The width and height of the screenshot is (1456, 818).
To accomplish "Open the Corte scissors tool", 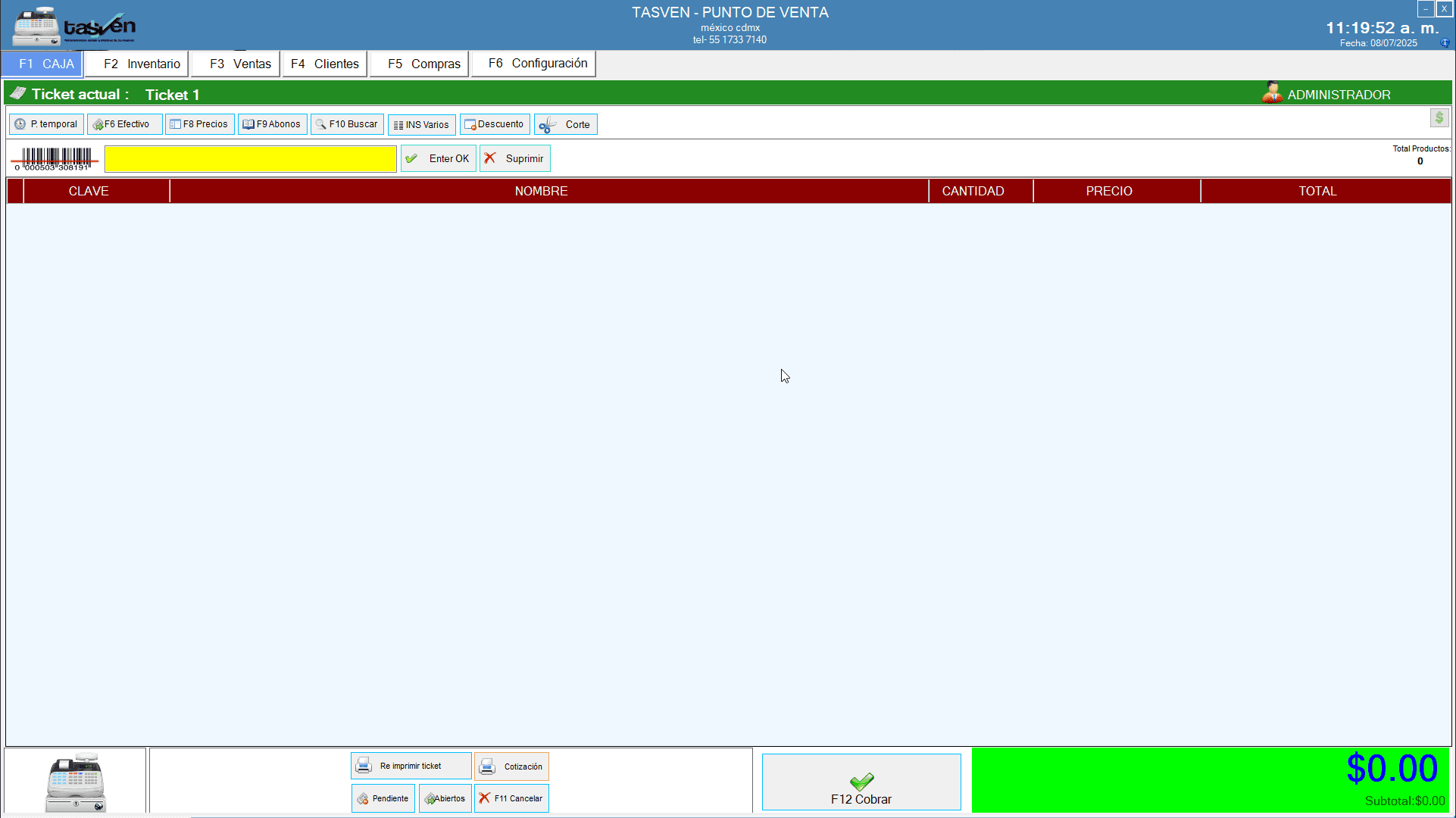I will (x=565, y=124).
